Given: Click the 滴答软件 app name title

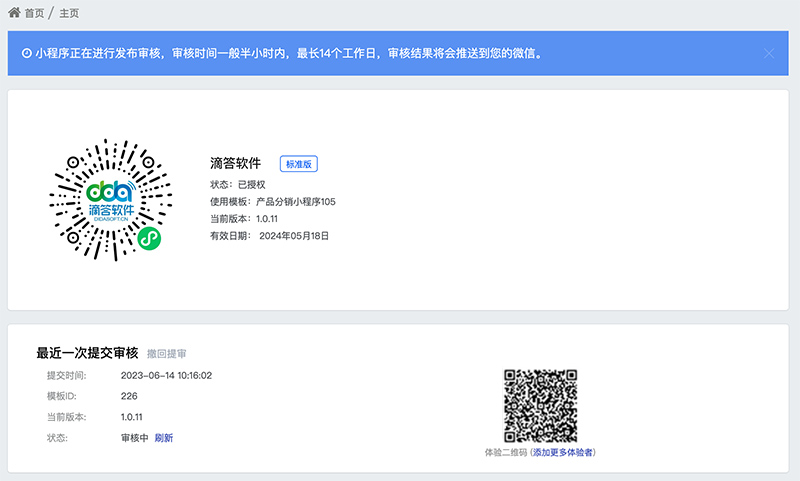Looking at the screenshot, I should coord(235,163).
